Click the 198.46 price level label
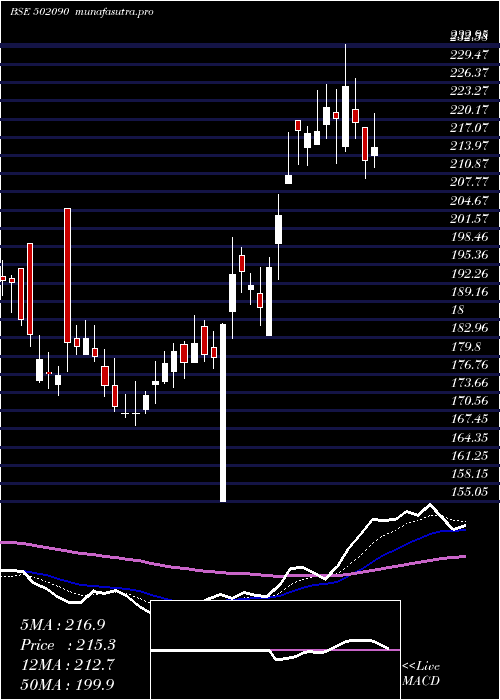500x700 pixels. (x=470, y=238)
